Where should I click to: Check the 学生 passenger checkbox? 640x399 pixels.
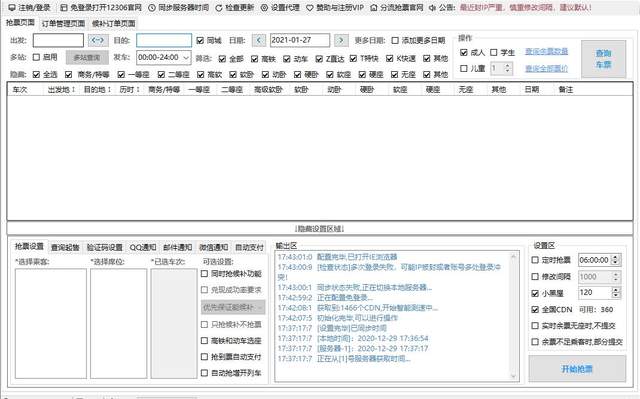[x=493, y=52]
